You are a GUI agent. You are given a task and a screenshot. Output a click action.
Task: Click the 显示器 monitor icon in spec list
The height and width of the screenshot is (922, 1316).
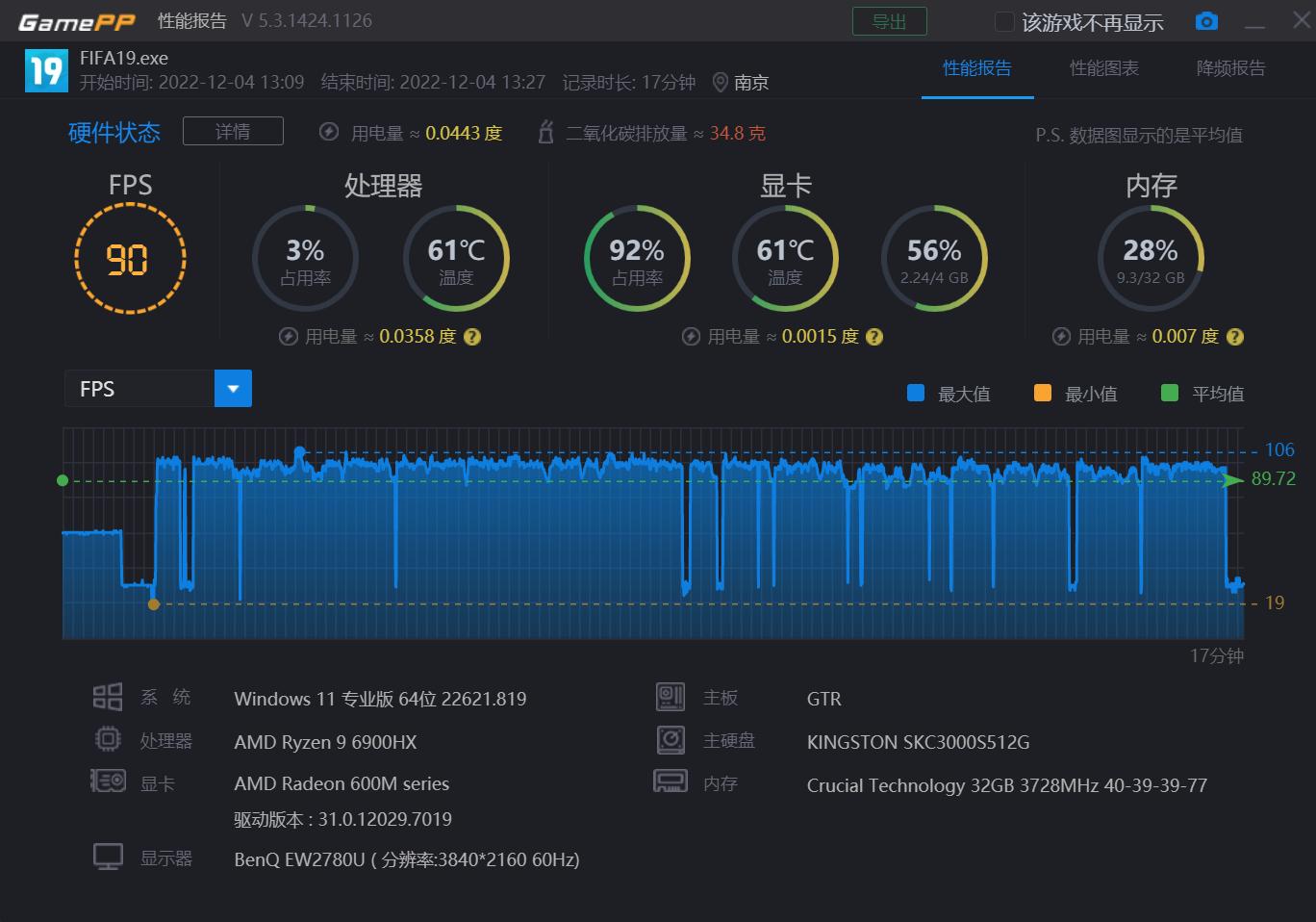coord(108,855)
